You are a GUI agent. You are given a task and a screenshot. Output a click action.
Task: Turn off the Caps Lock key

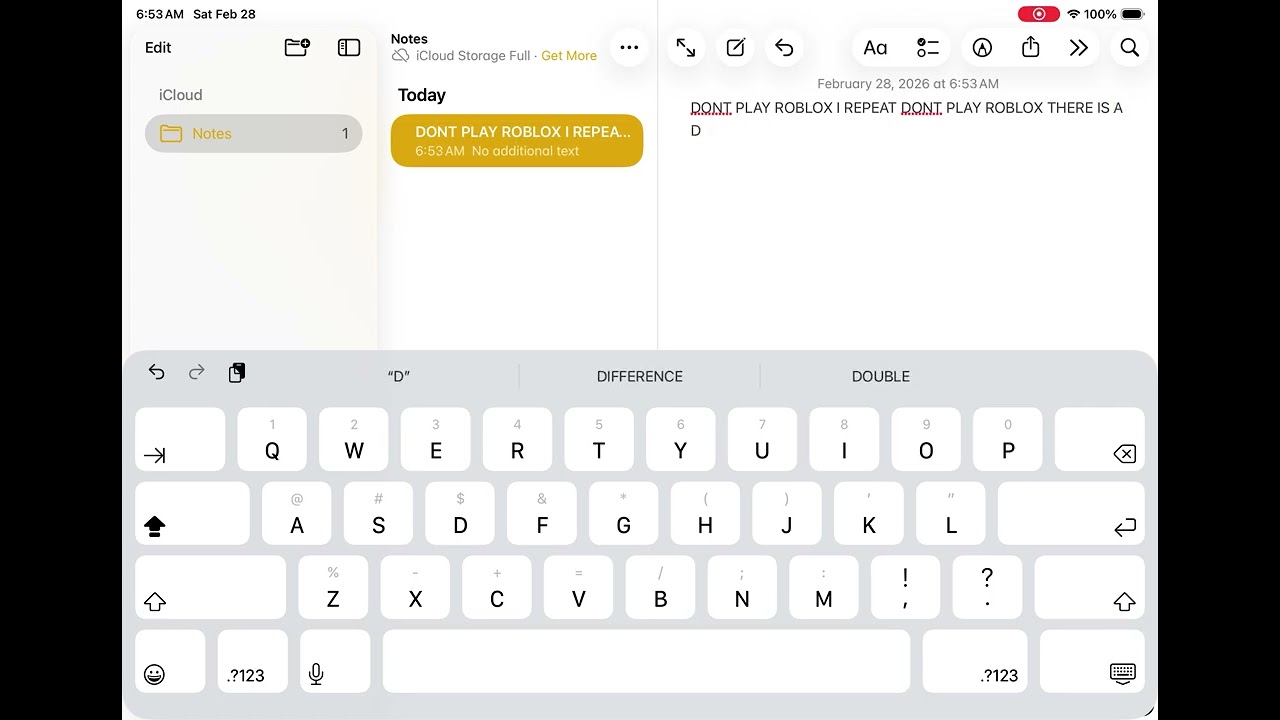[192, 513]
